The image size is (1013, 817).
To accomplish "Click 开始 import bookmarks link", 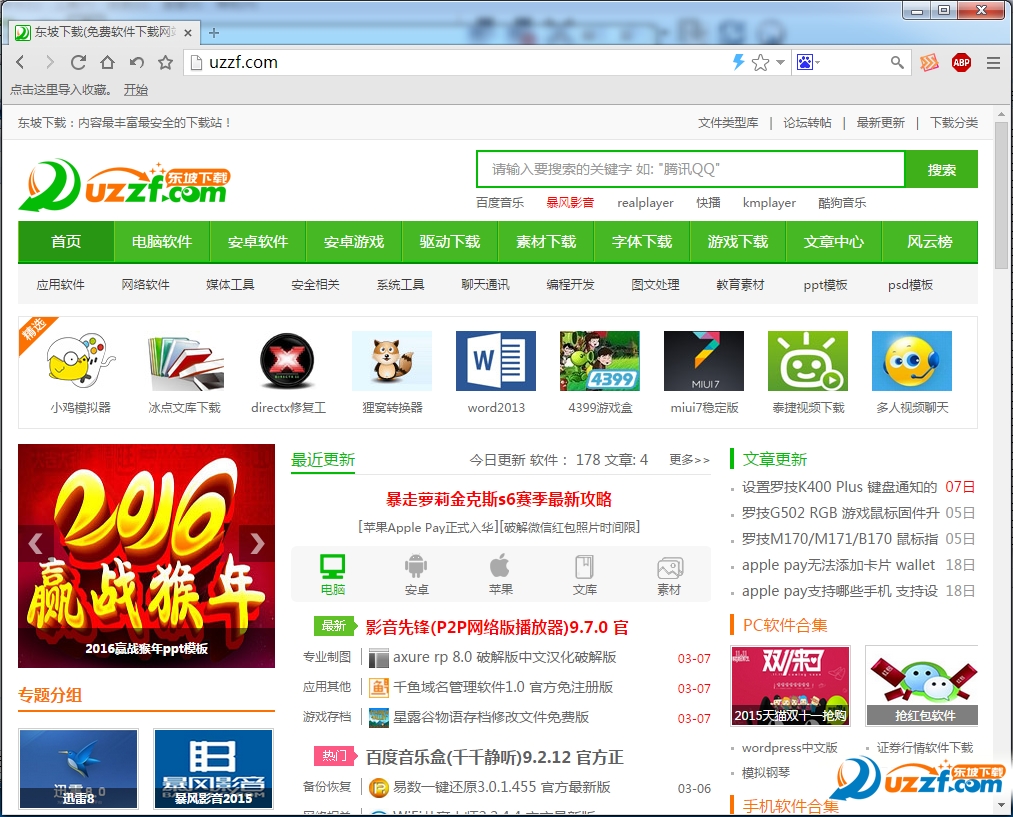I will tap(136, 90).
